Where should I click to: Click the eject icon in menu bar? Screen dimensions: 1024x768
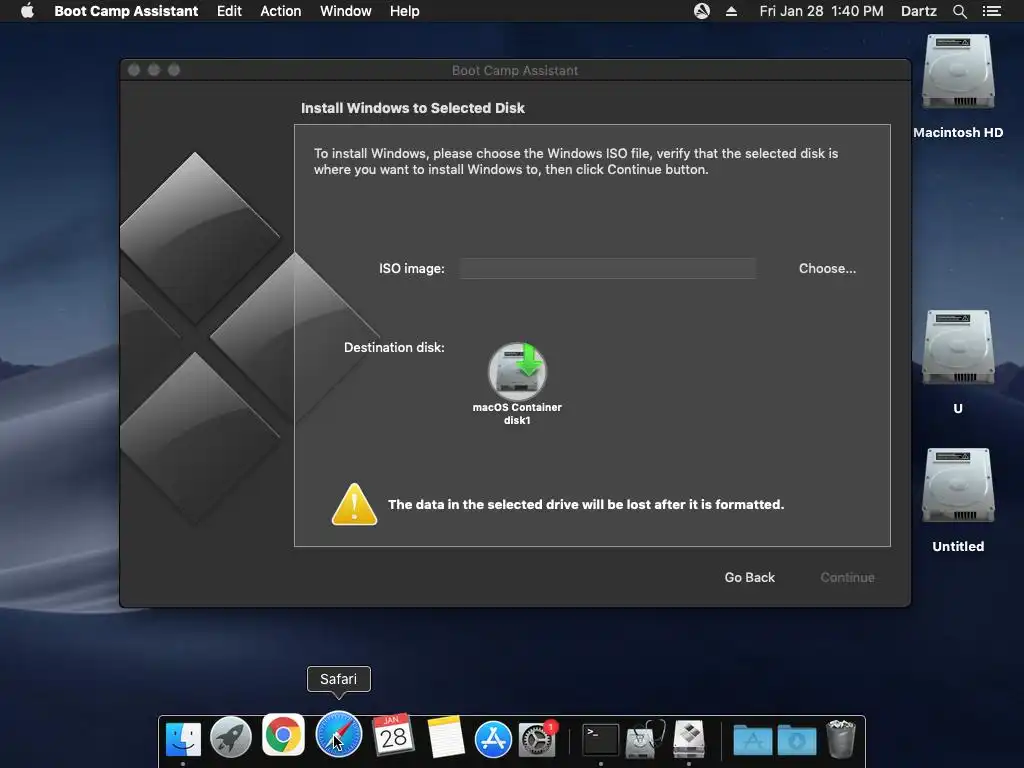pyautogui.click(x=731, y=11)
